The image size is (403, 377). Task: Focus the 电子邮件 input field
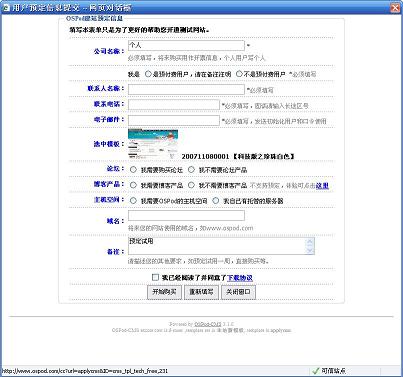[174, 120]
